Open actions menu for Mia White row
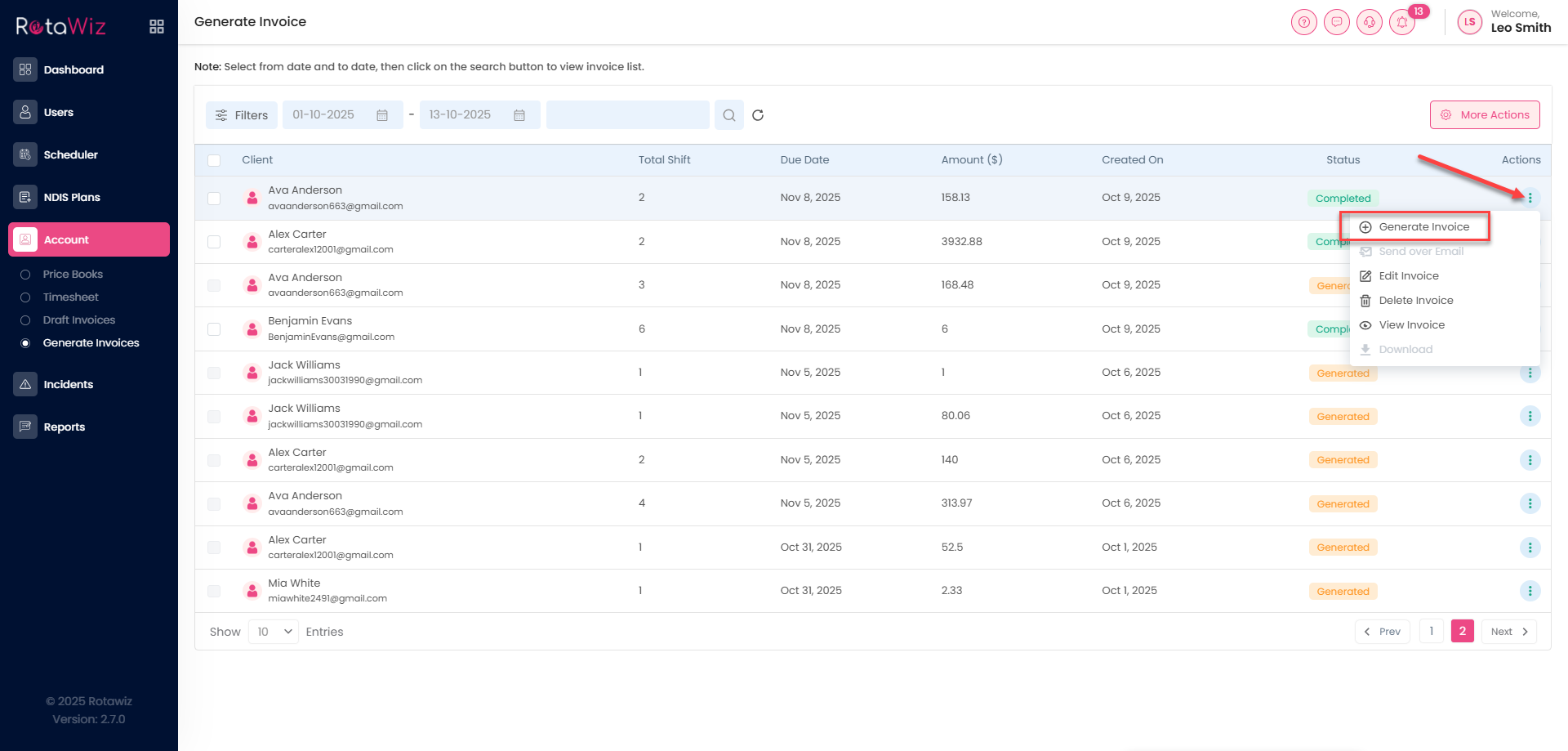Screen dimensions: 1568x751 [1530, 591]
